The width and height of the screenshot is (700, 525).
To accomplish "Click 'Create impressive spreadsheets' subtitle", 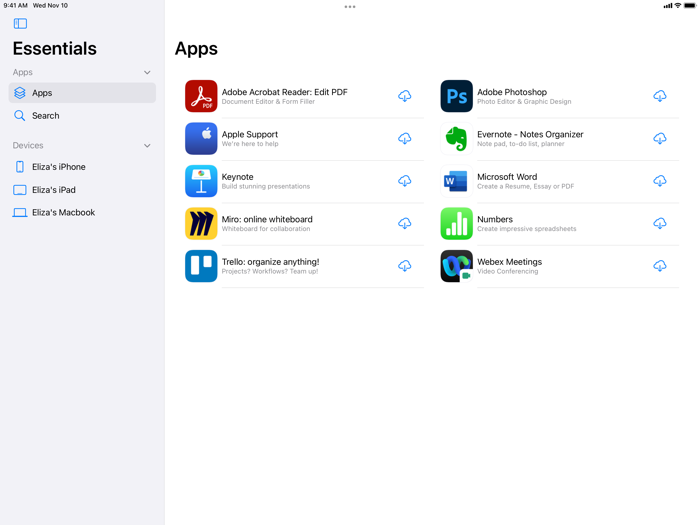I will pyautogui.click(x=527, y=229).
